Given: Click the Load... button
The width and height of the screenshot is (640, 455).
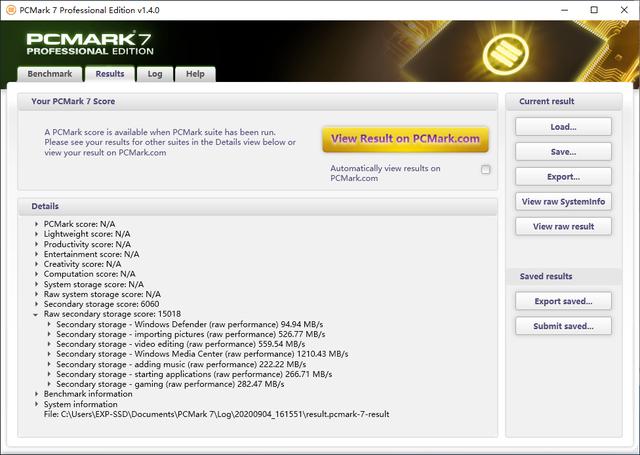Looking at the screenshot, I should [563, 127].
